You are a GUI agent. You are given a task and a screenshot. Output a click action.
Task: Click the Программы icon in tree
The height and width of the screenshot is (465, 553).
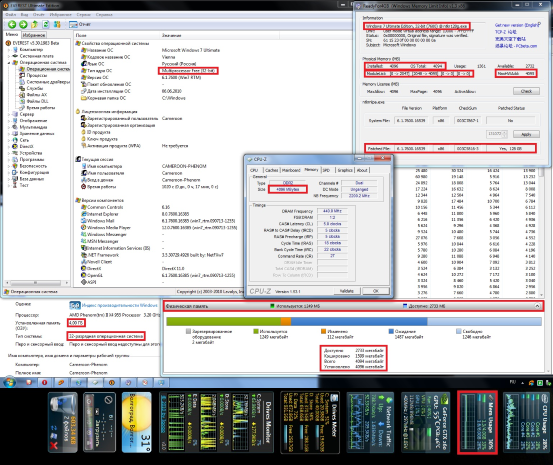click(x=15, y=159)
